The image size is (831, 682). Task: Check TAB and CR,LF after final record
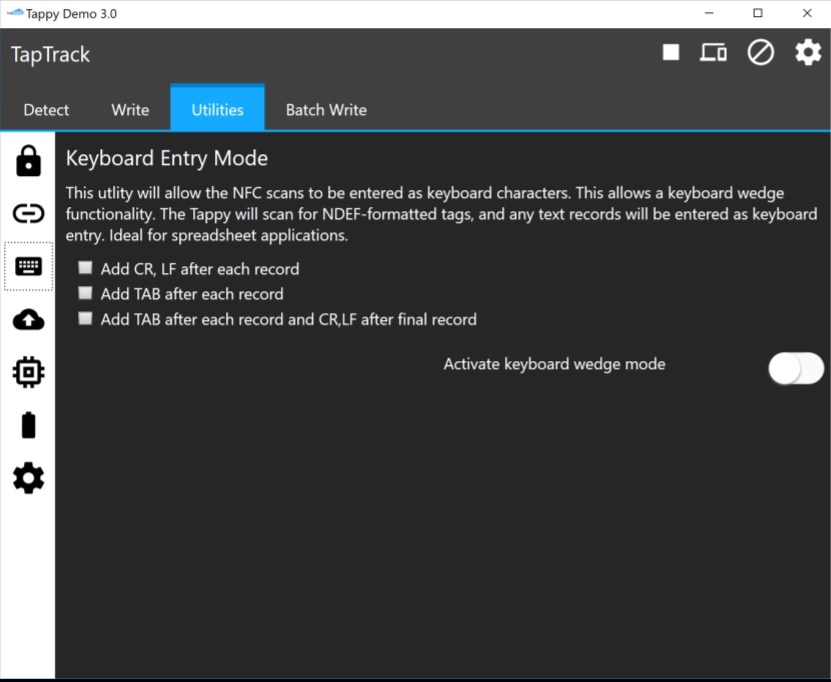(86, 319)
